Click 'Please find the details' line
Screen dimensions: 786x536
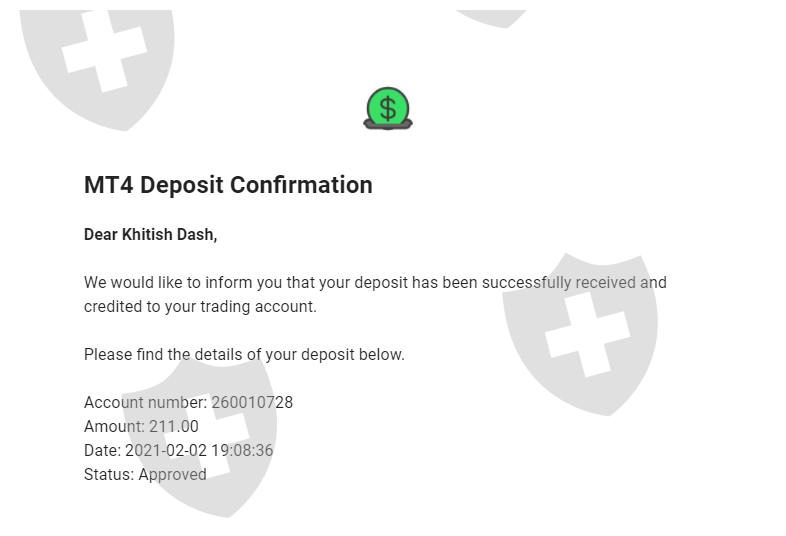244,354
